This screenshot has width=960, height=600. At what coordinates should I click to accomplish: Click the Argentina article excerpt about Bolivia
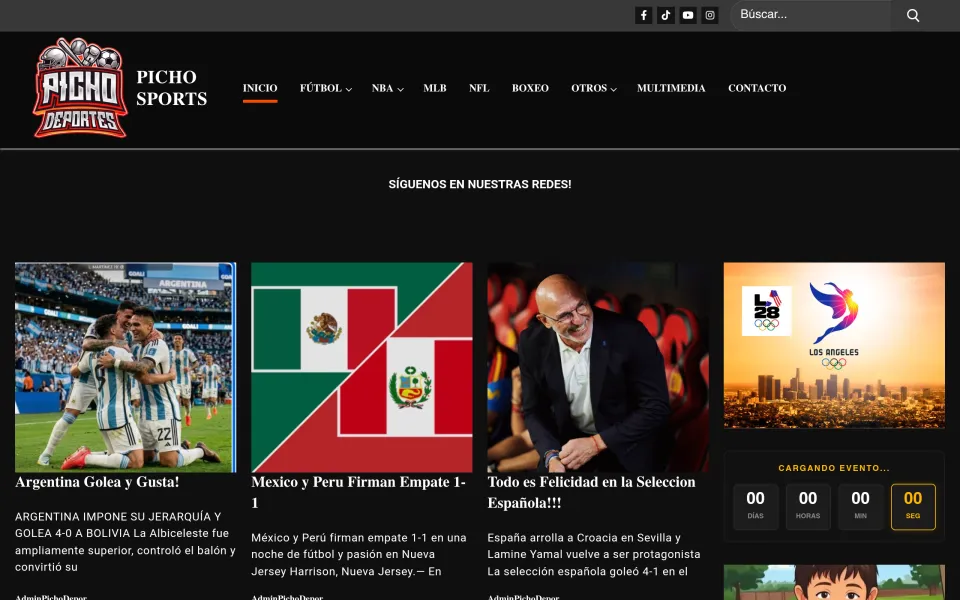coord(126,542)
